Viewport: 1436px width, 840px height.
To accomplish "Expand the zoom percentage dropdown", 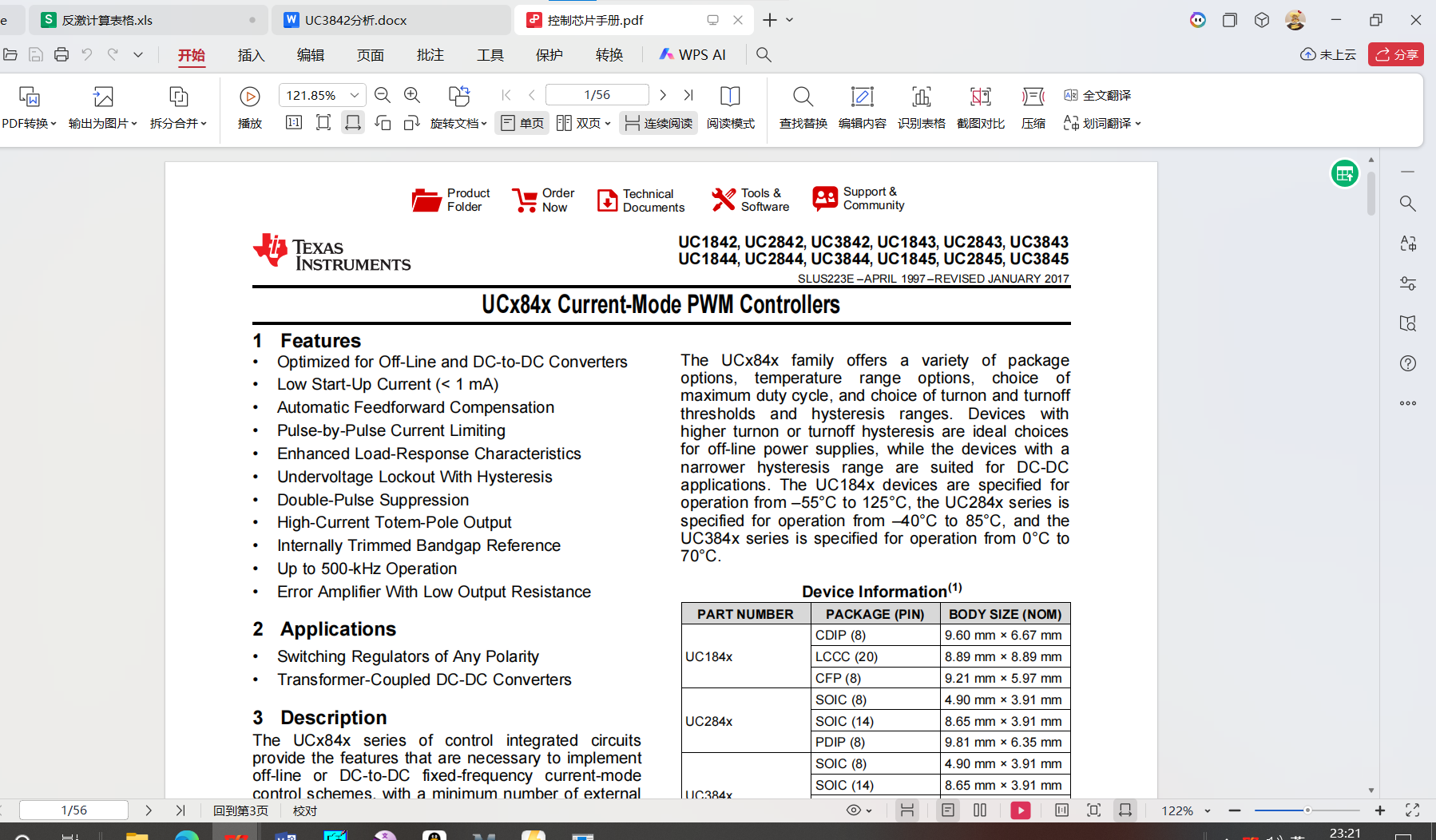I will click(x=355, y=96).
